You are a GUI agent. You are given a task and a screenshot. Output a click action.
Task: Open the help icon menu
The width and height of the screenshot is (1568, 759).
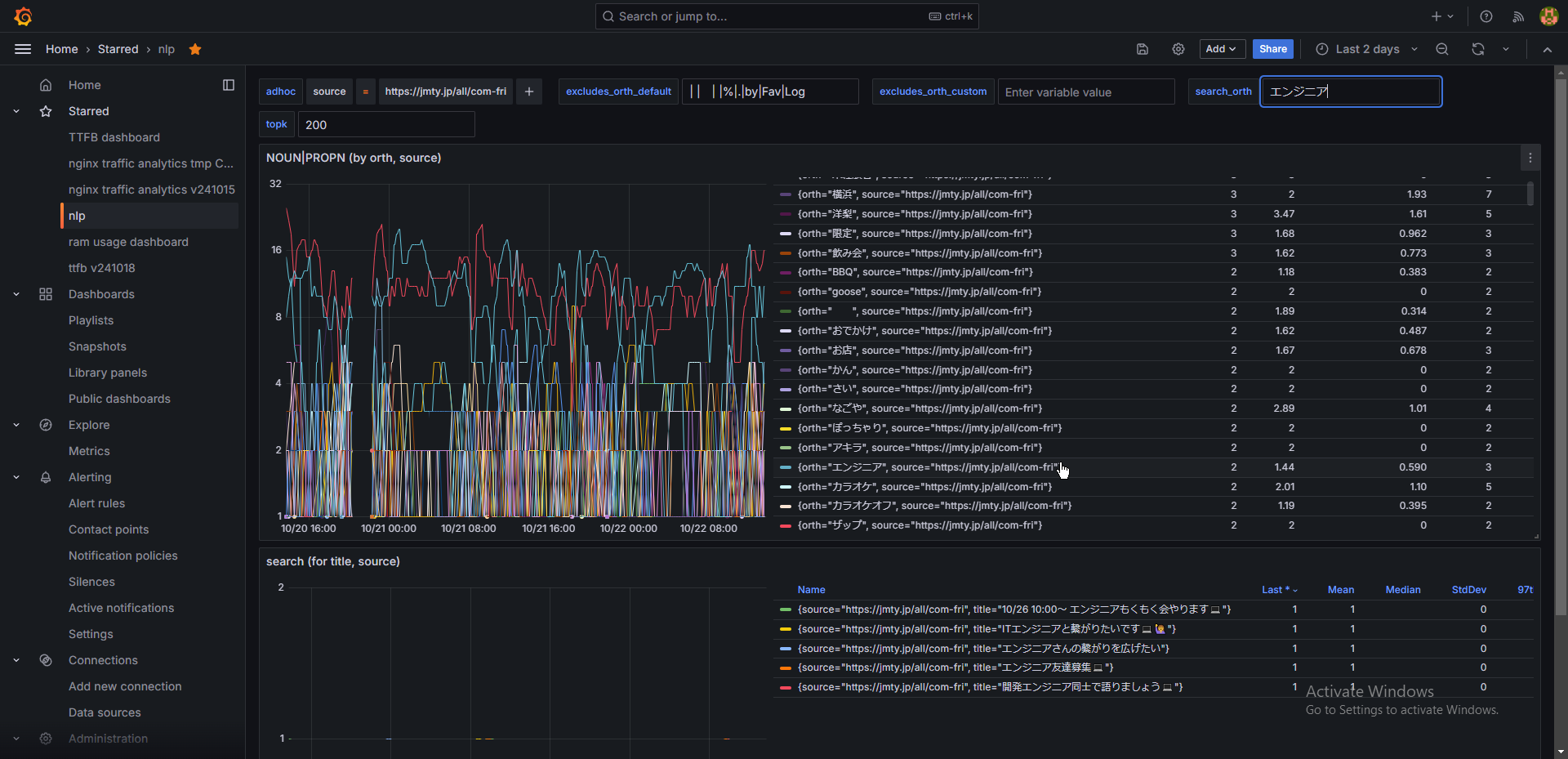[1486, 16]
